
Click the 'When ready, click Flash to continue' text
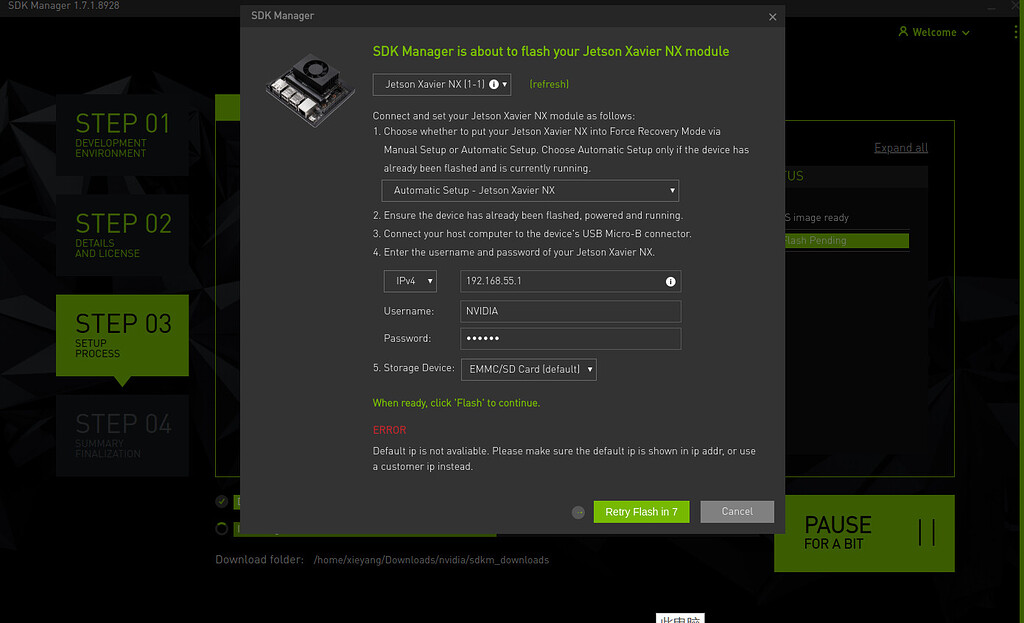tap(456, 403)
